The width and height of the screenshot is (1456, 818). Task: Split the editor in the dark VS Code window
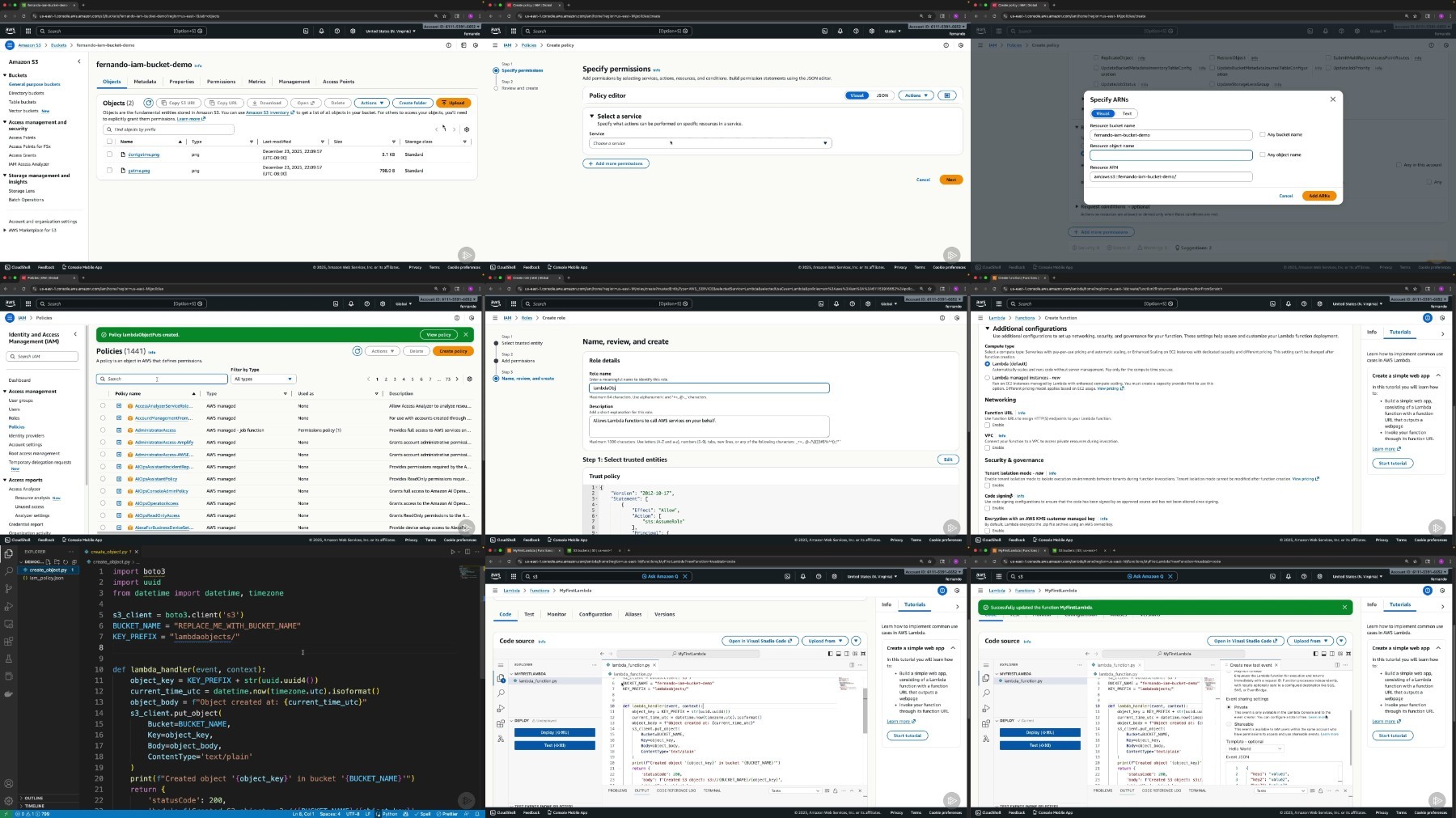[467, 552]
